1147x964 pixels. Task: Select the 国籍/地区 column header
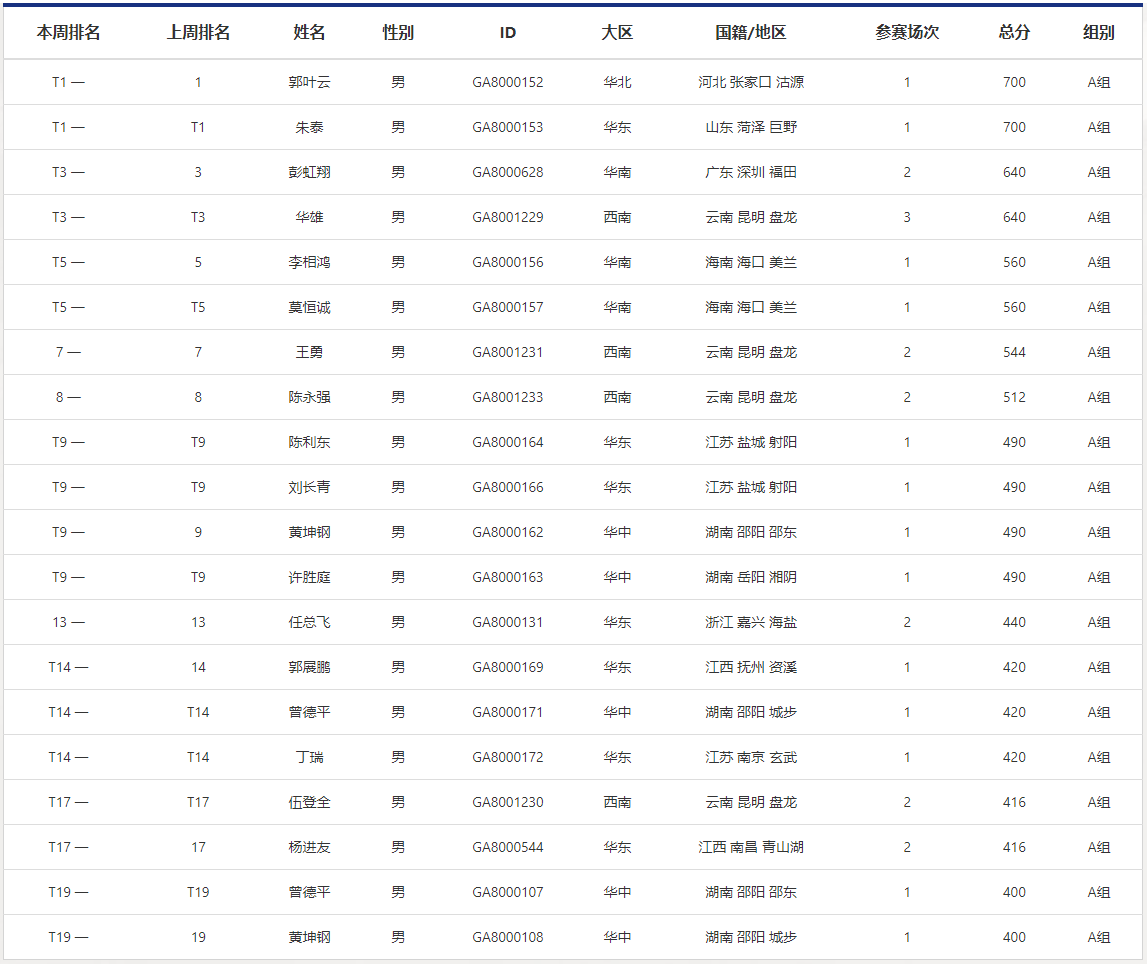tap(751, 32)
